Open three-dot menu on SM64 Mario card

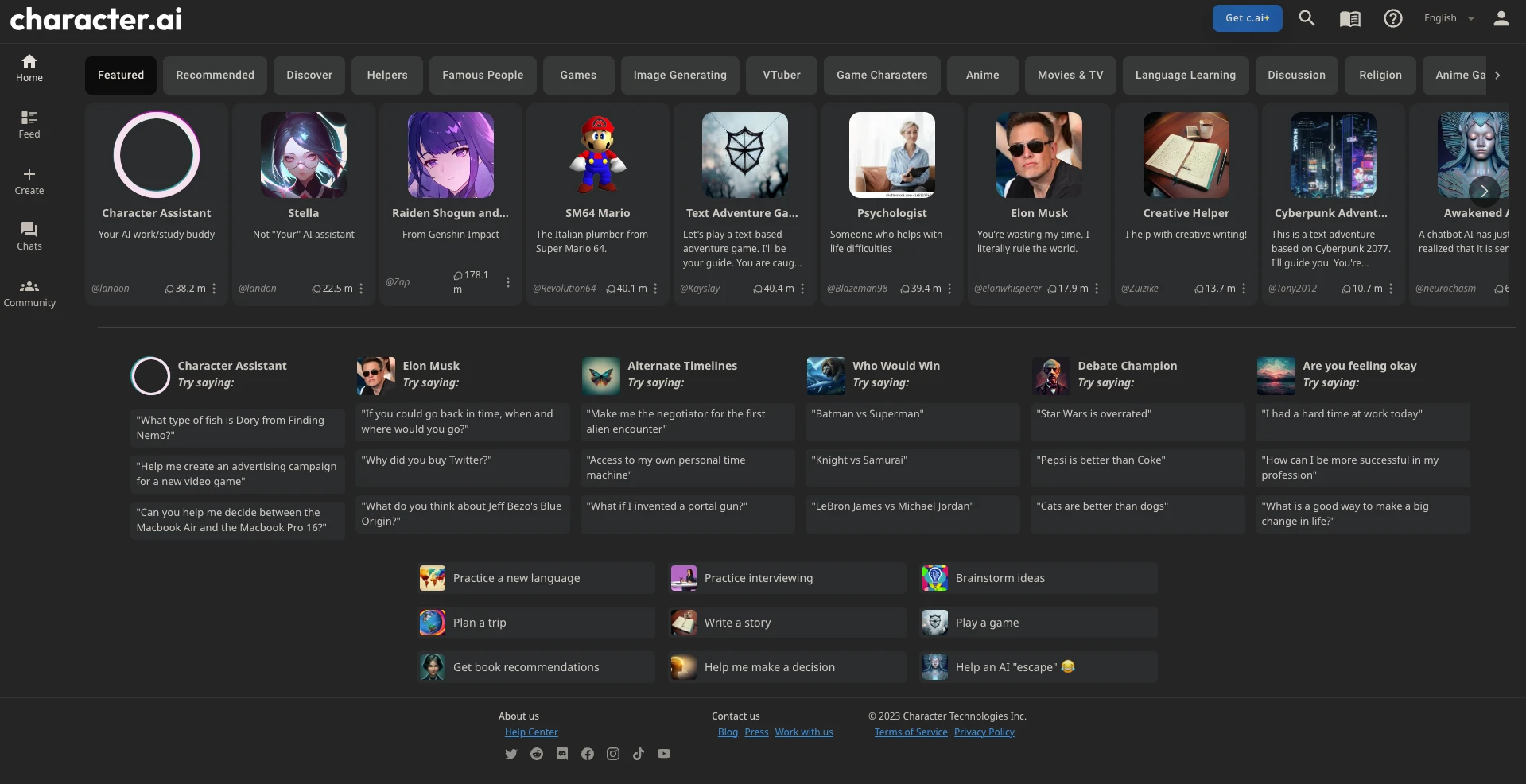(x=655, y=289)
